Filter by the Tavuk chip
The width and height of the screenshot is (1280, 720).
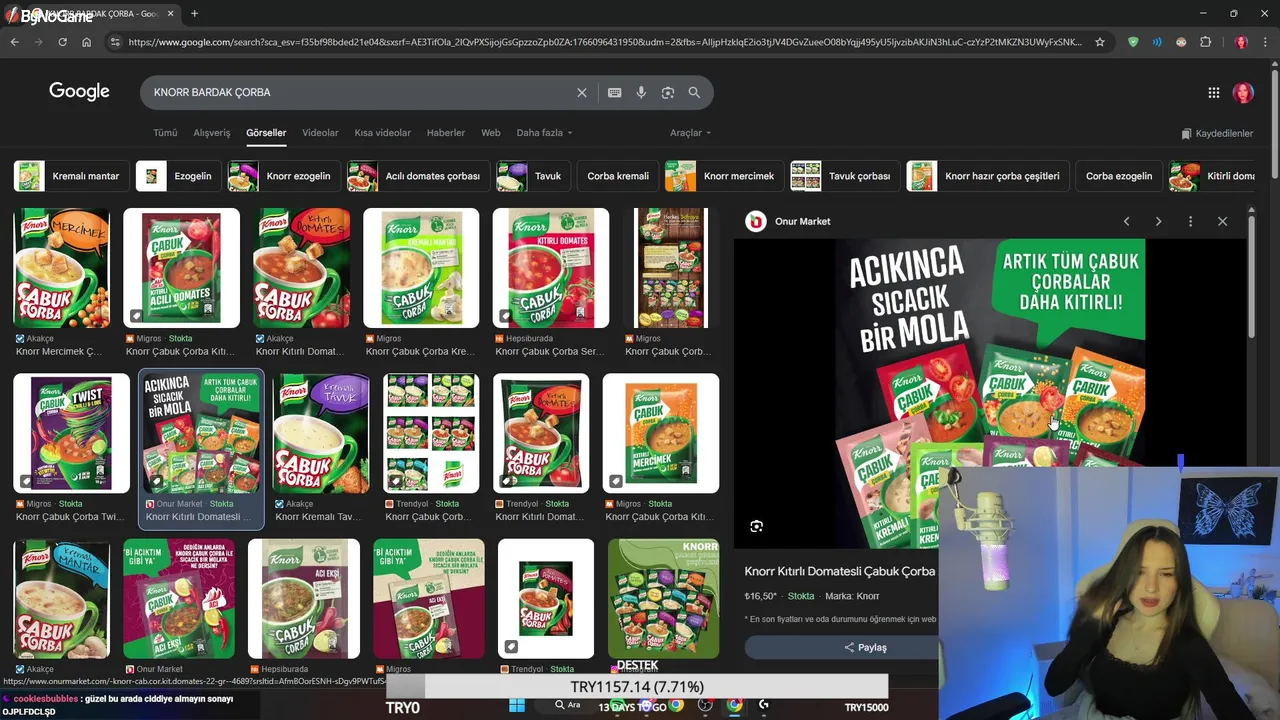click(x=533, y=176)
